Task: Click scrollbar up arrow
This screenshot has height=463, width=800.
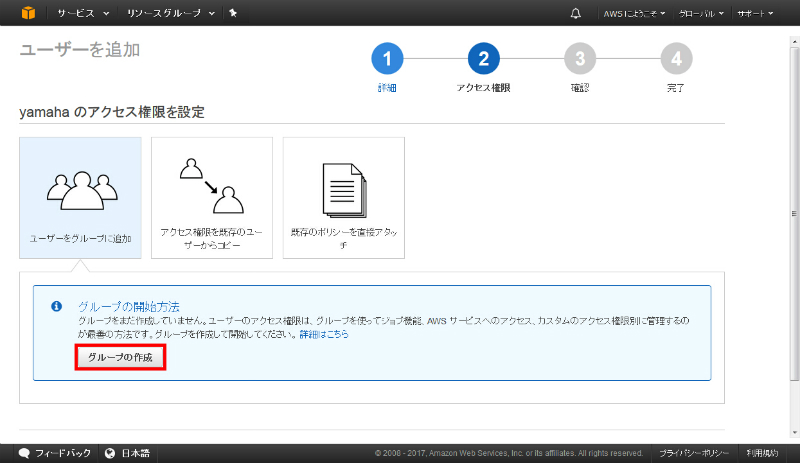Action: click(x=794, y=40)
